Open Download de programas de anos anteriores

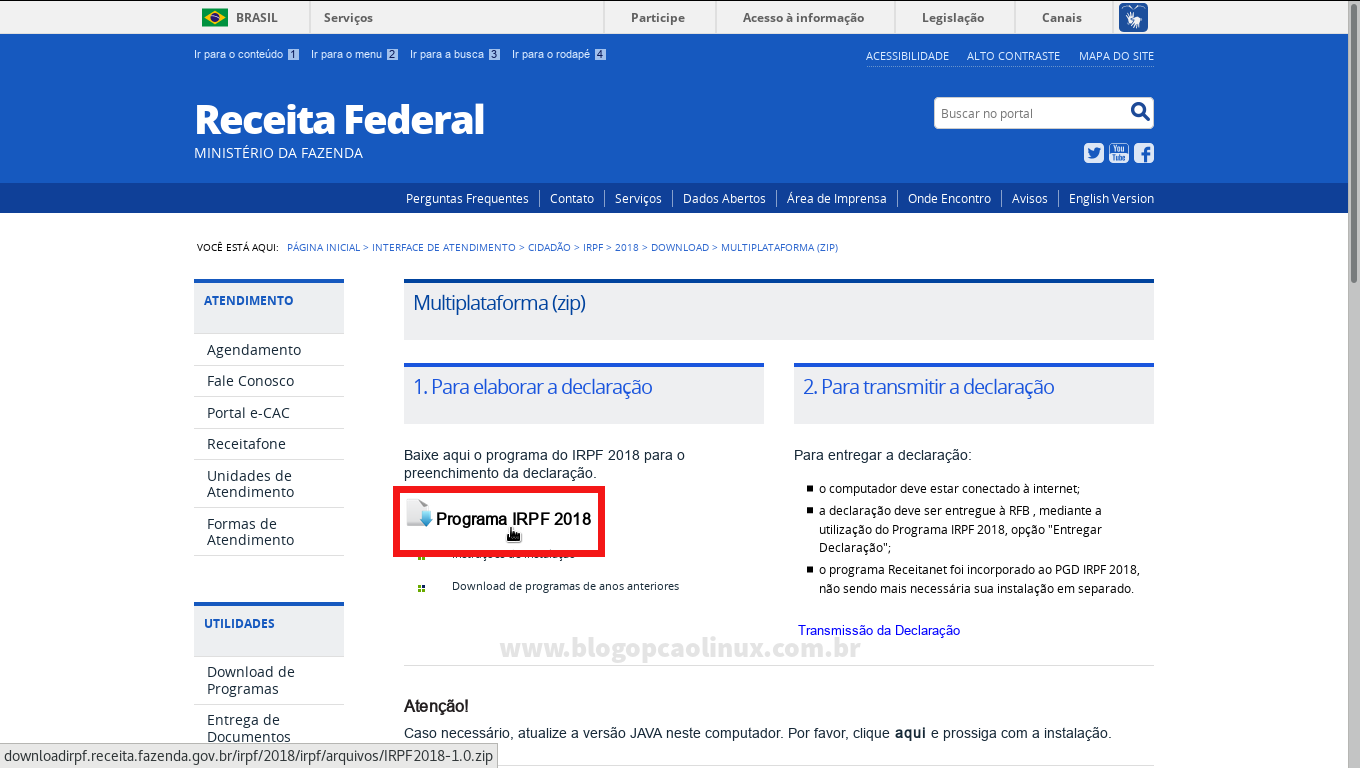click(x=565, y=586)
